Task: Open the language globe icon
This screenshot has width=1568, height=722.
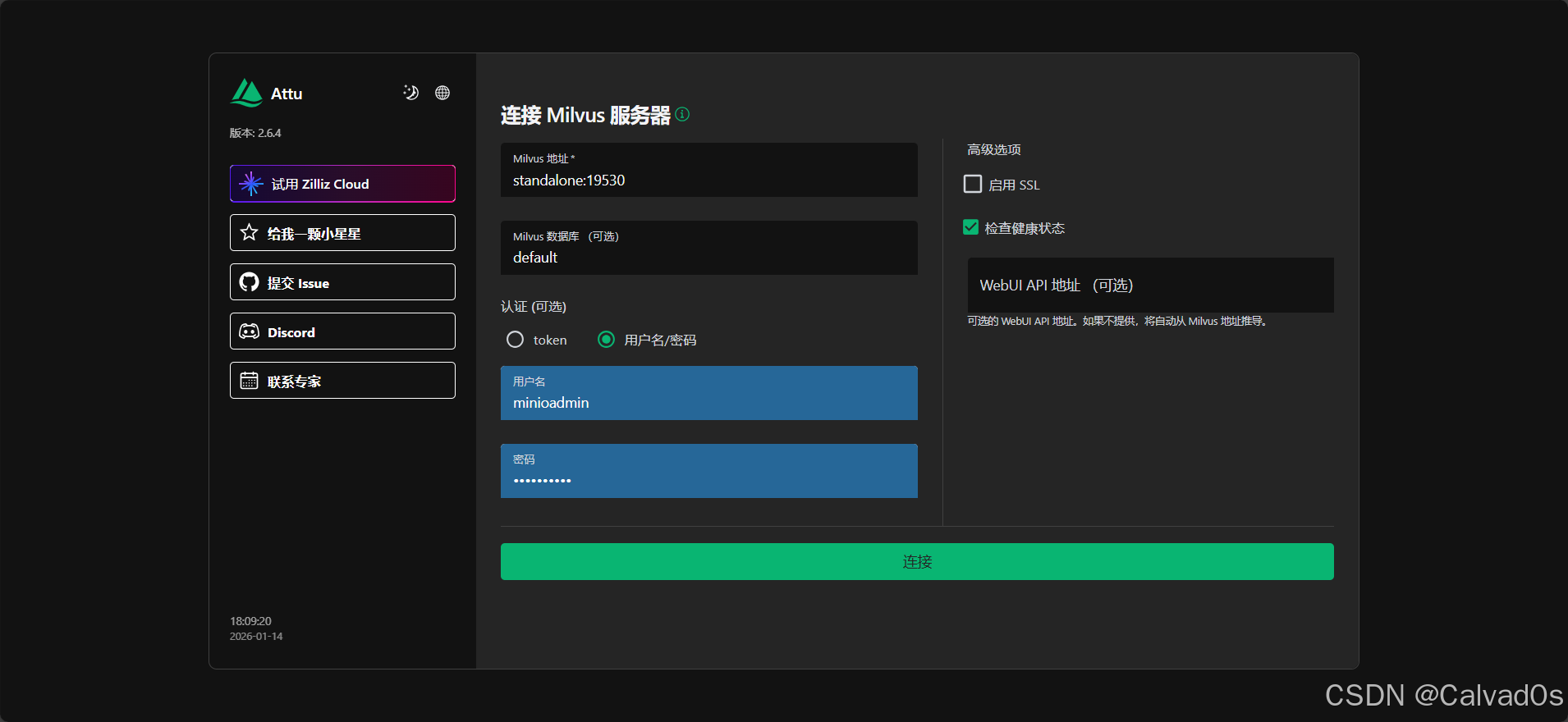Action: click(442, 93)
